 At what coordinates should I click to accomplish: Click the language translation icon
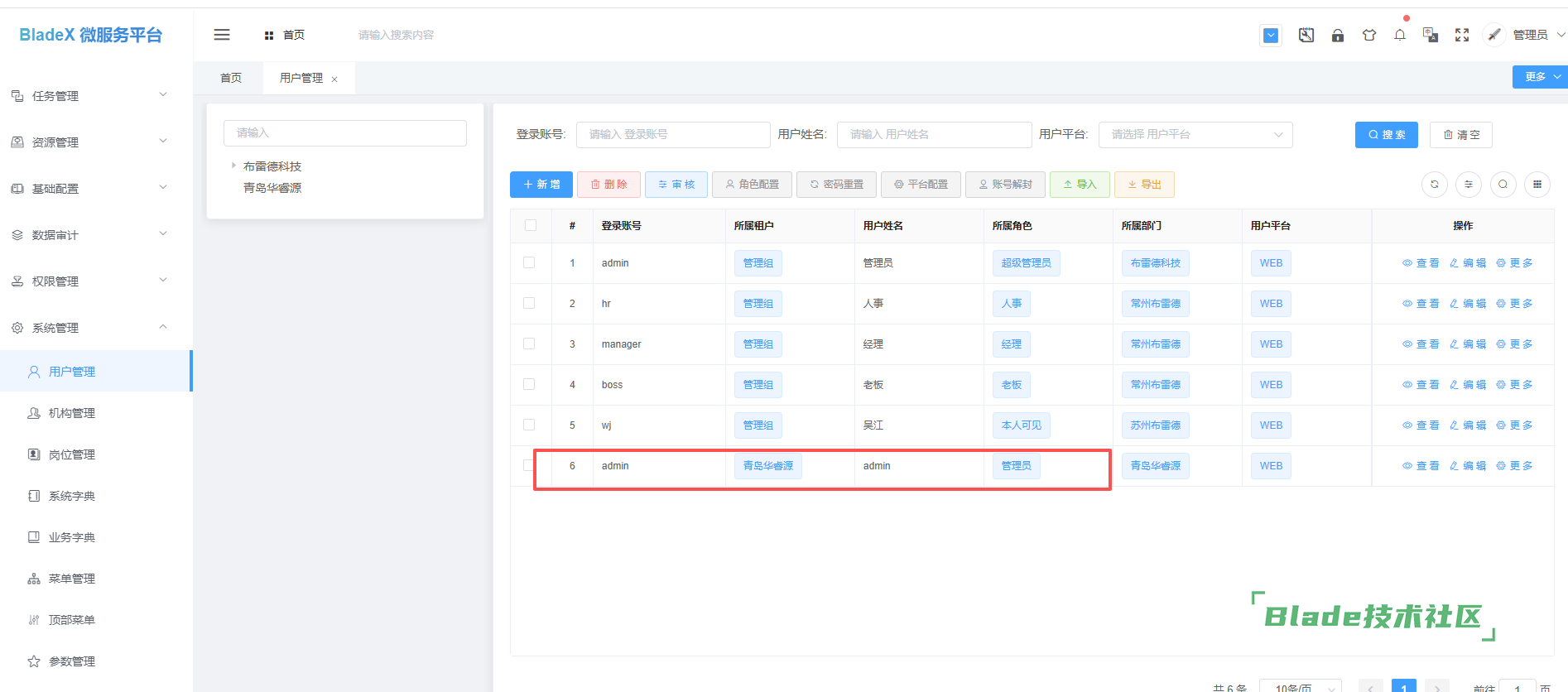click(x=1430, y=35)
